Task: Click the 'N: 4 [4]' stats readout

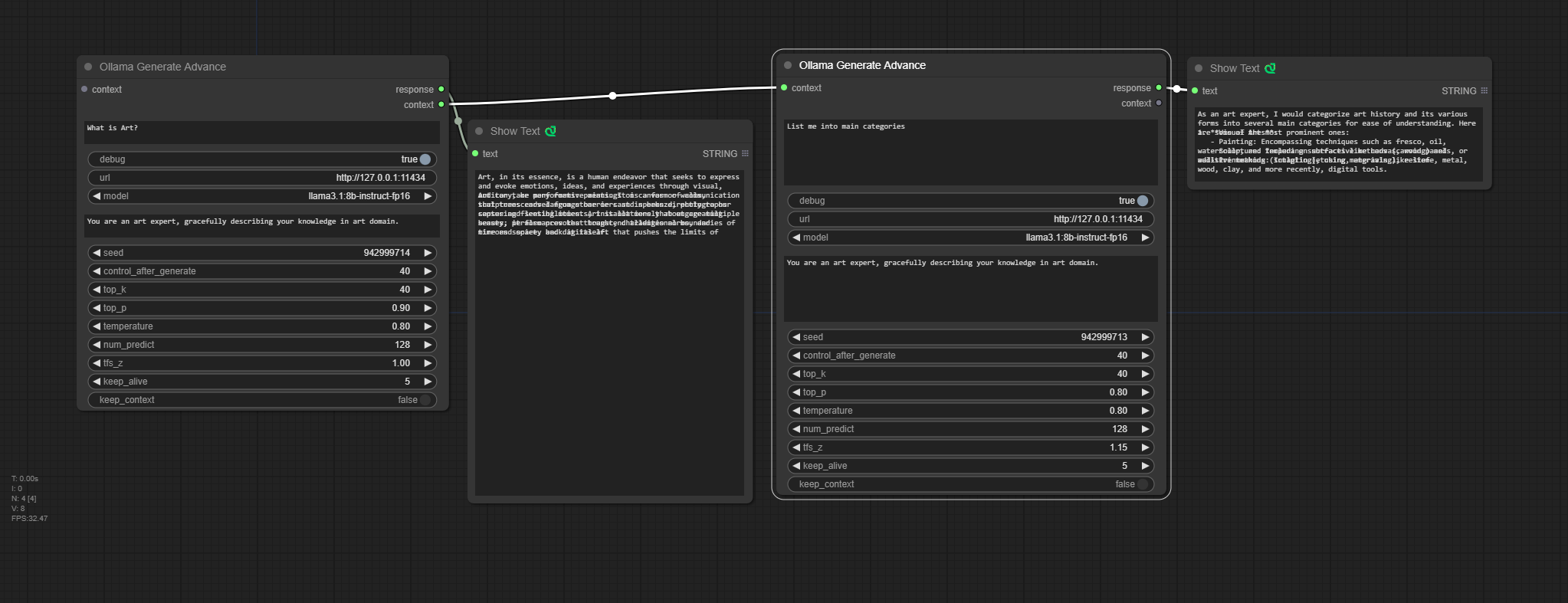Action: tap(24, 499)
